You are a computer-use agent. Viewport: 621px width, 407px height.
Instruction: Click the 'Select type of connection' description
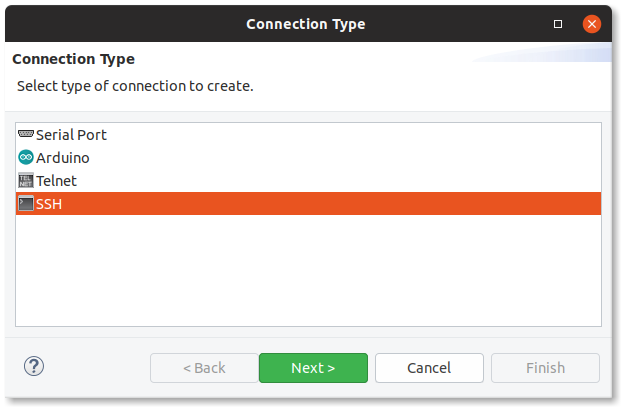click(135, 86)
